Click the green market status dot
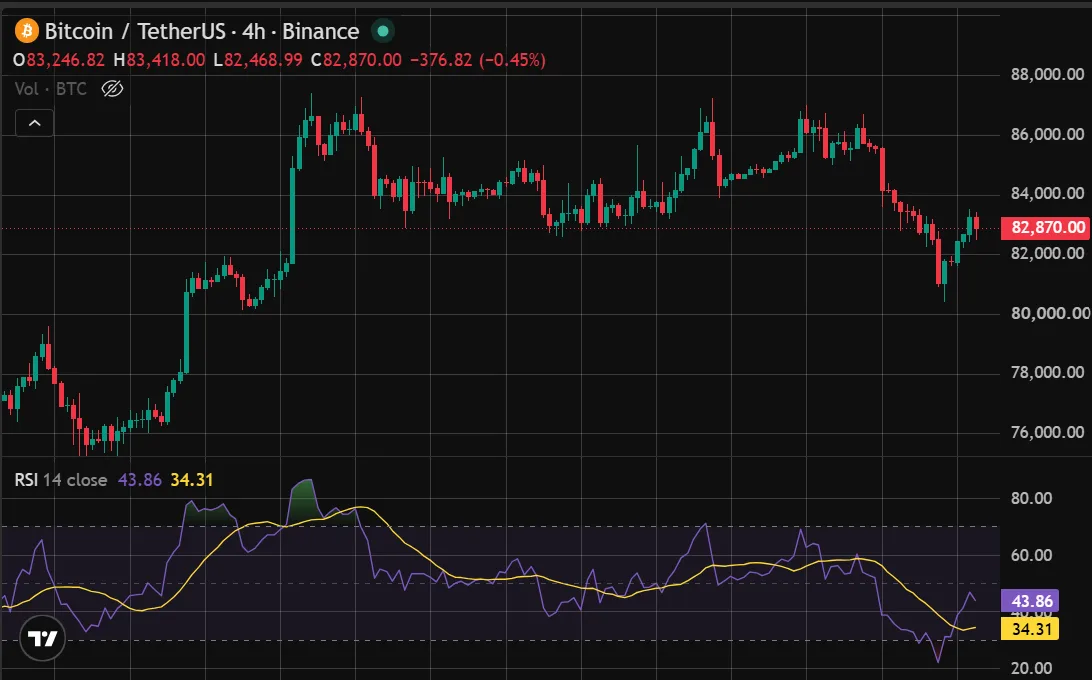This screenshot has height=680, width=1092. (x=382, y=31)
